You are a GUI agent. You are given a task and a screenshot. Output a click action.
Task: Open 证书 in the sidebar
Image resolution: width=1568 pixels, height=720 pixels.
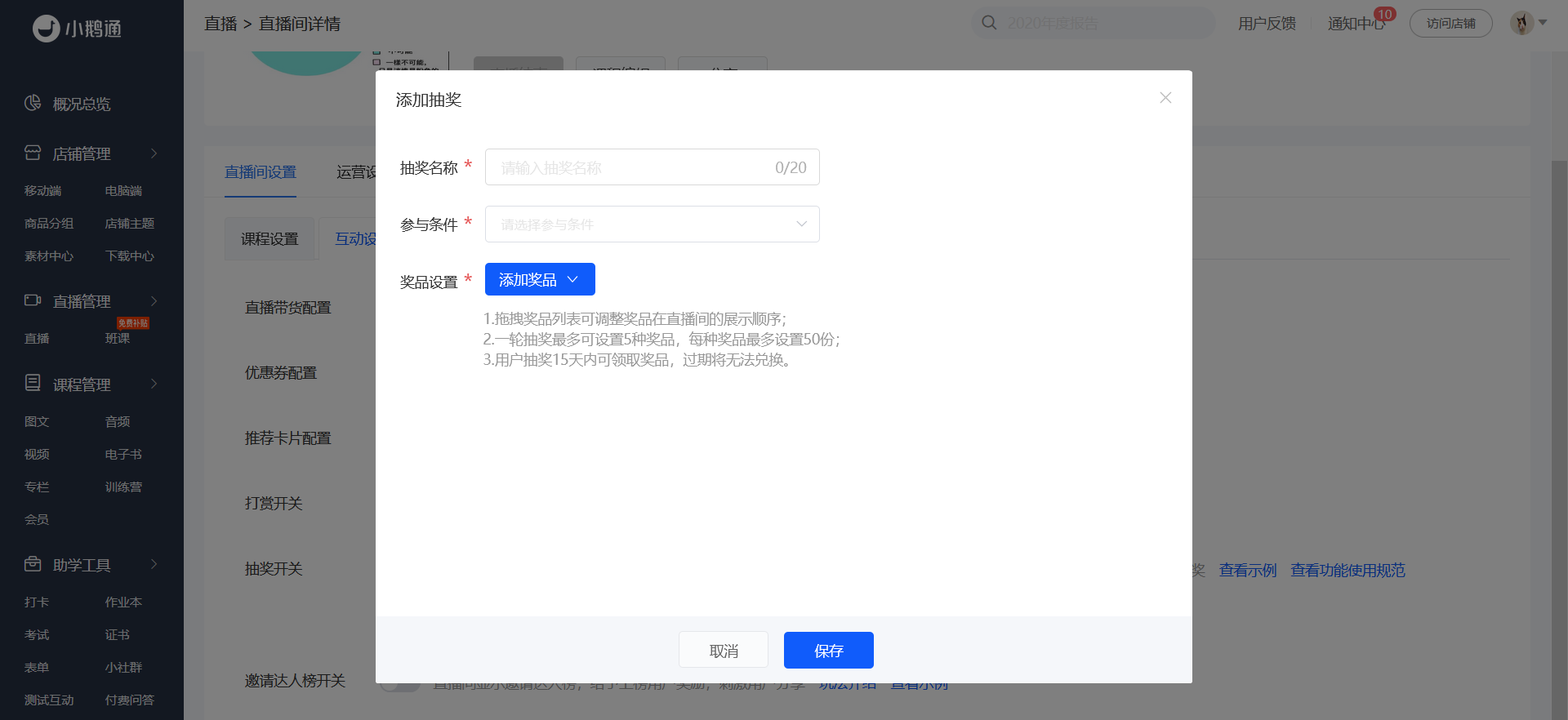click(x=118, y=634)
